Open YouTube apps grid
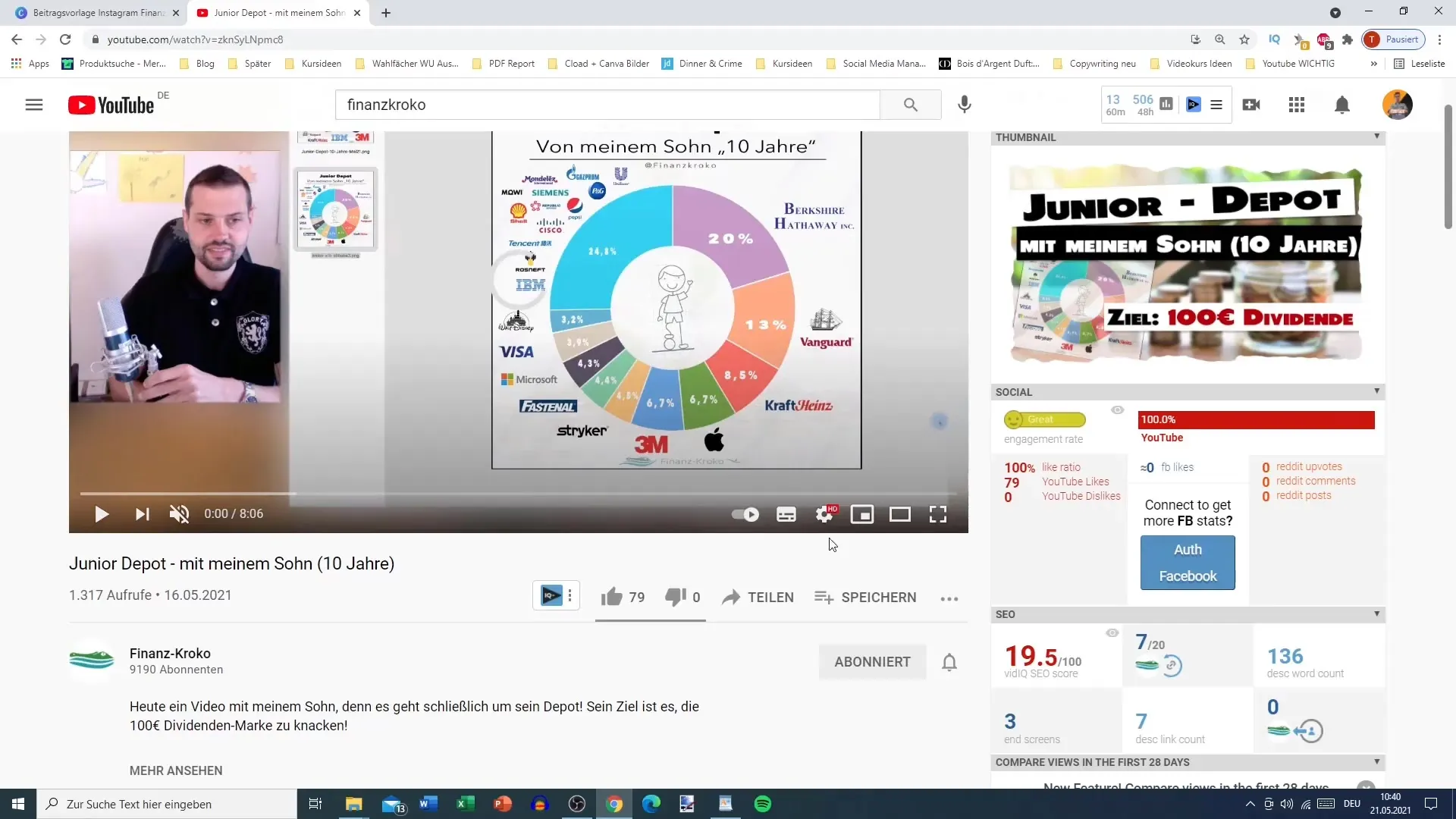 pos(1297,105)
